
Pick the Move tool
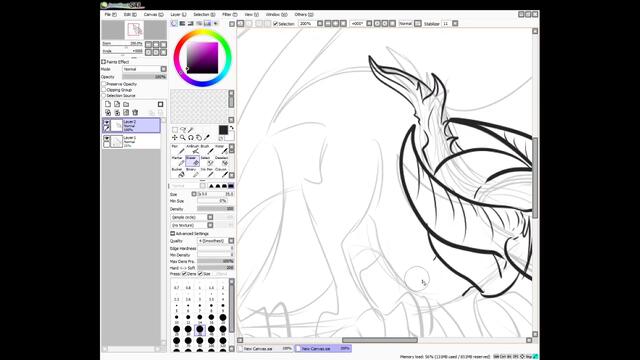point(175,138)
